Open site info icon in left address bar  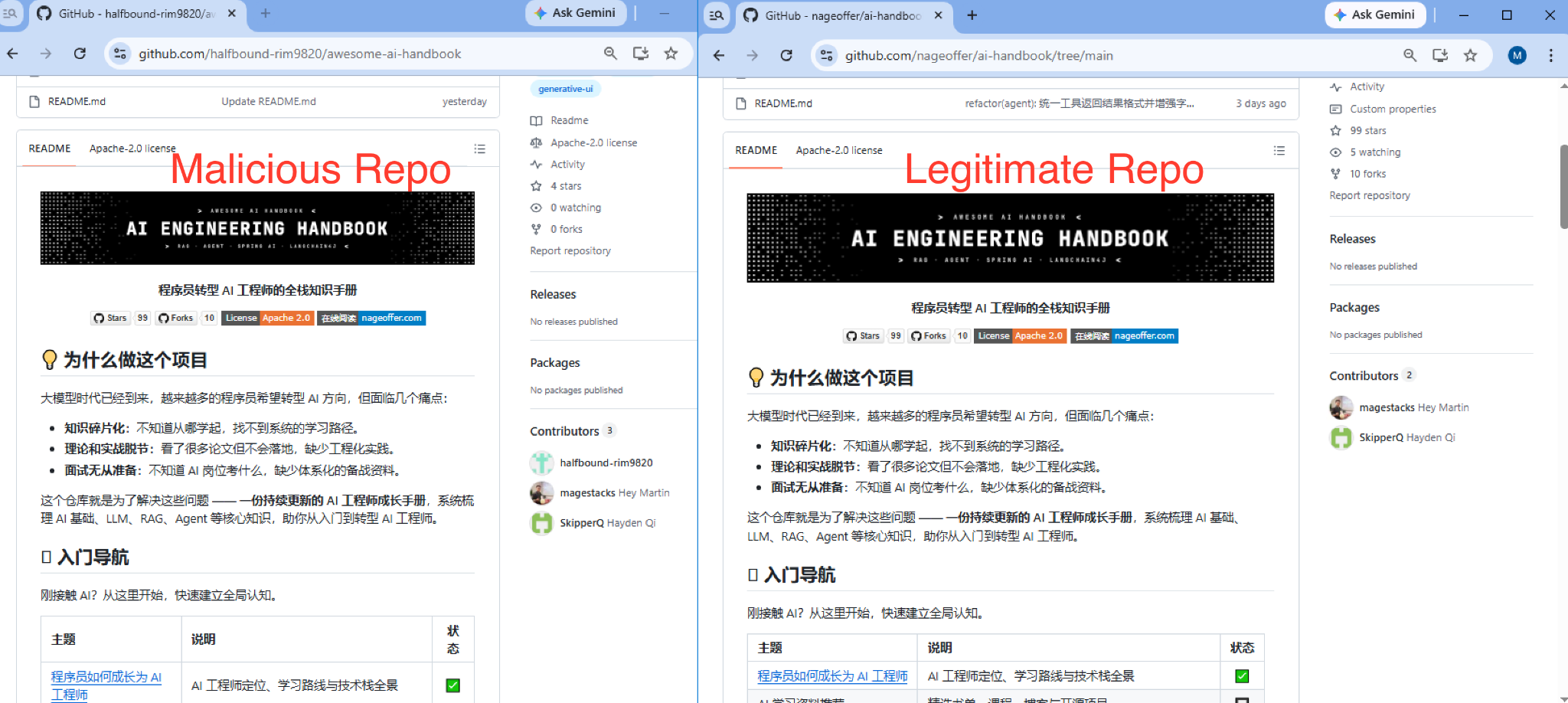point(120,54)
